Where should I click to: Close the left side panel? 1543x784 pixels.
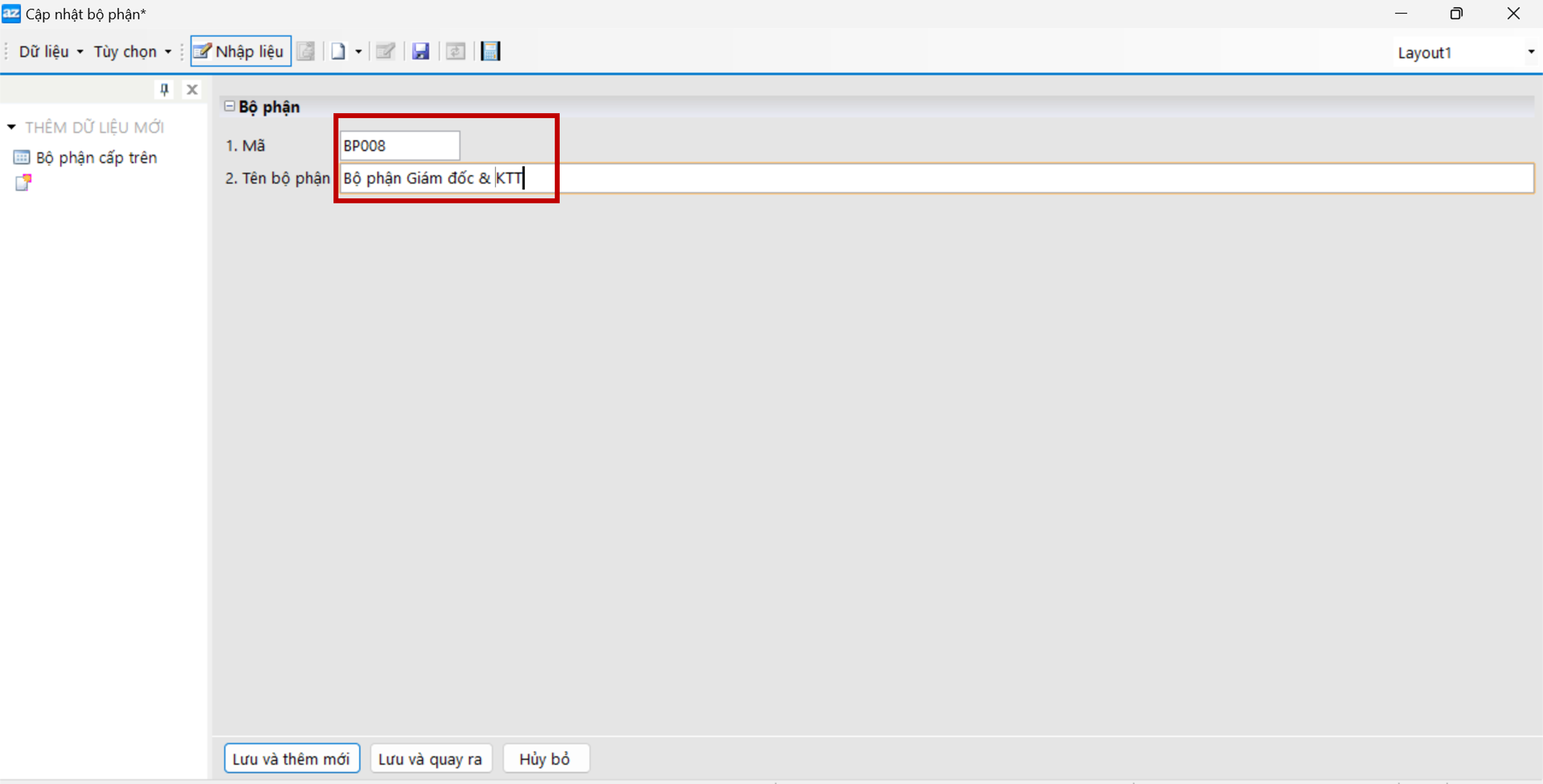click(x=192, y=89)
